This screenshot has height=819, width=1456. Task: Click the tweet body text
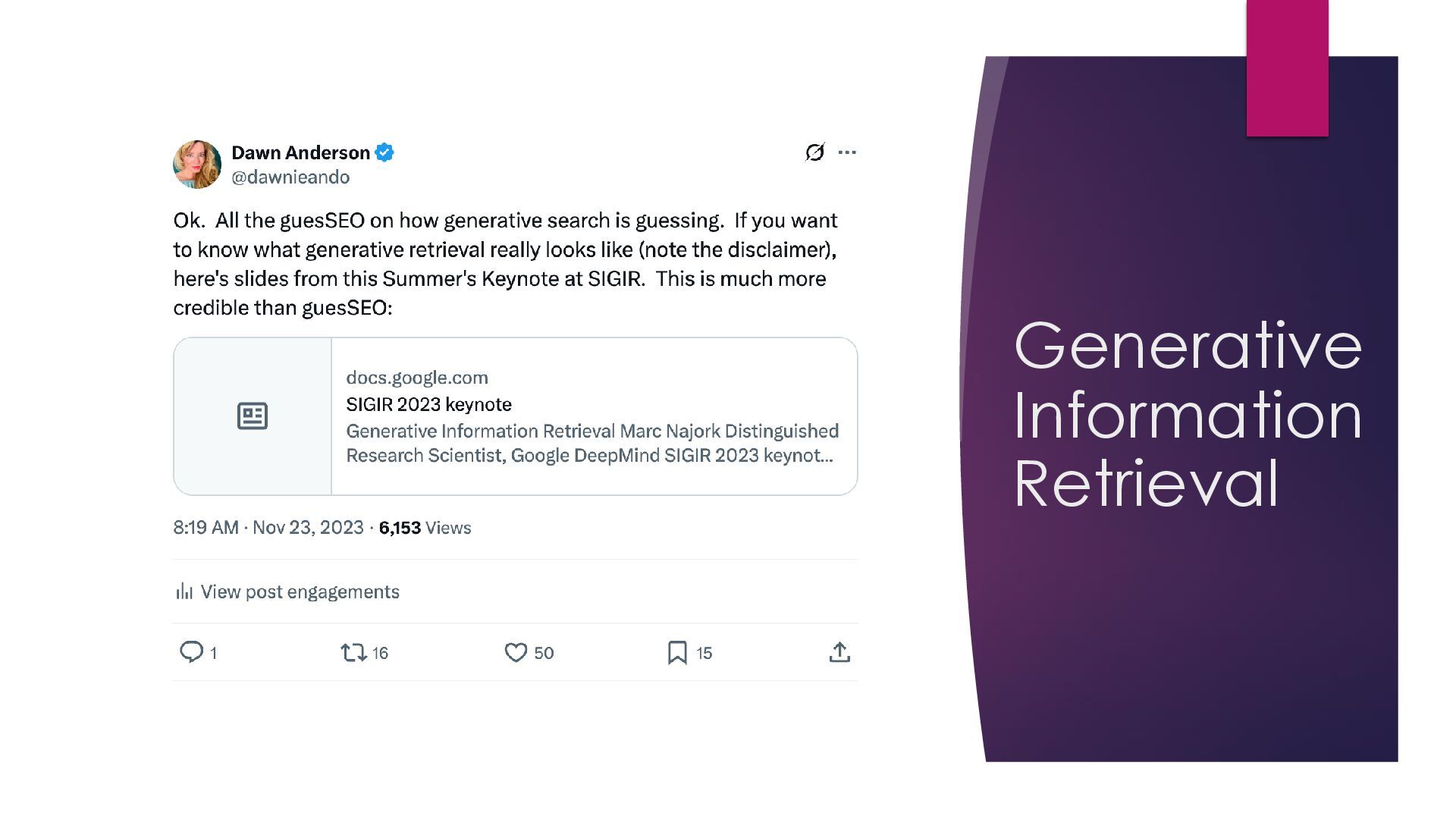click(505, 264)
